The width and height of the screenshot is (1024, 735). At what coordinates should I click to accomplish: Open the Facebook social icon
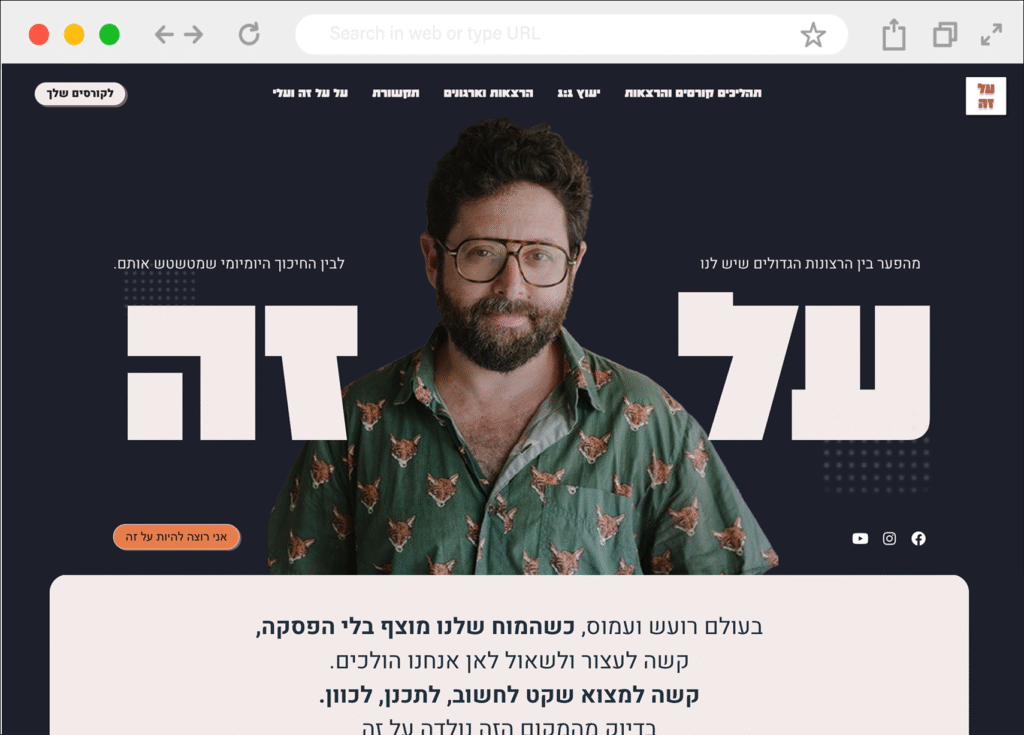pos(918,538)
